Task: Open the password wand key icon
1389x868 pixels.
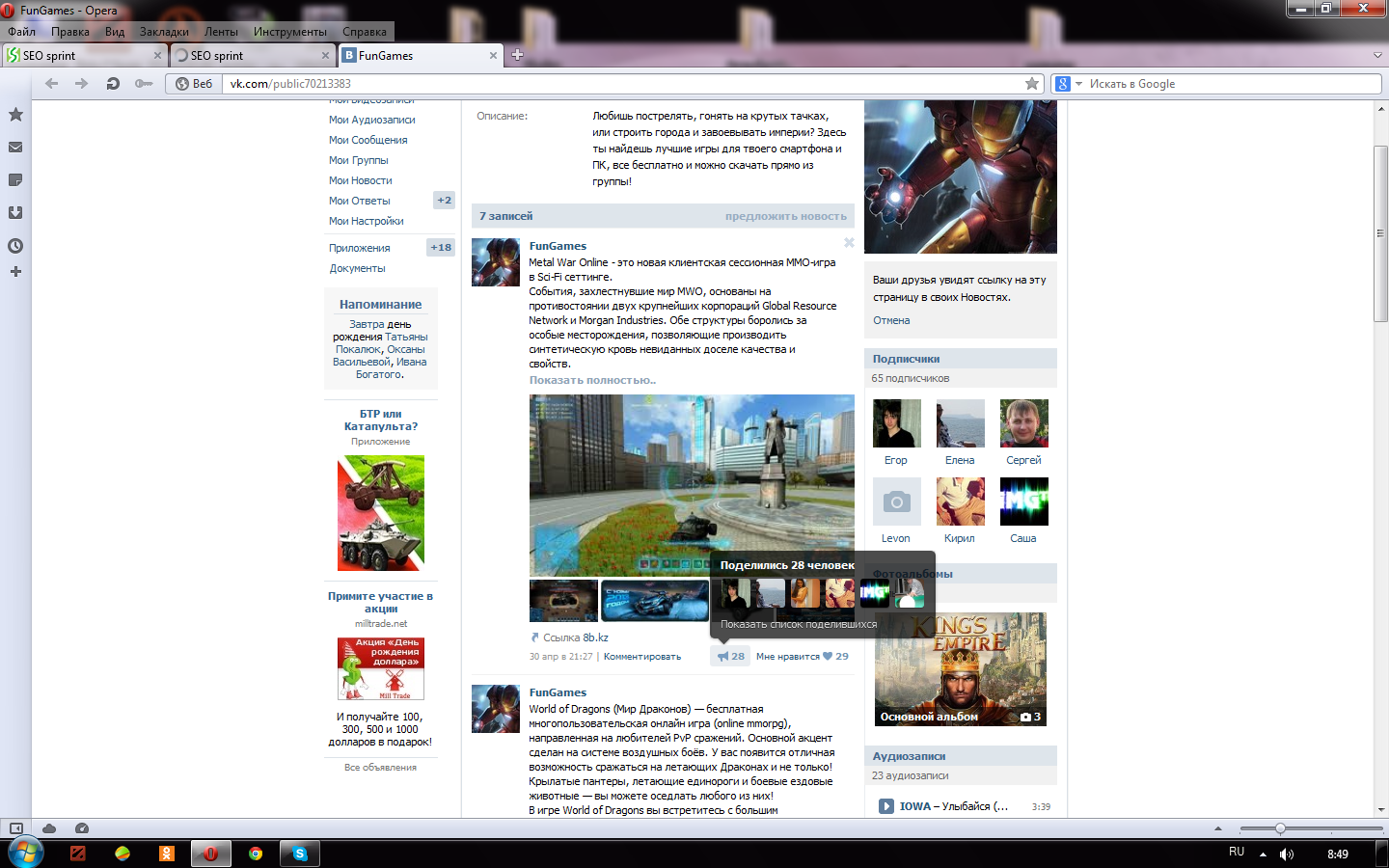Action: [x=144, y=84]
